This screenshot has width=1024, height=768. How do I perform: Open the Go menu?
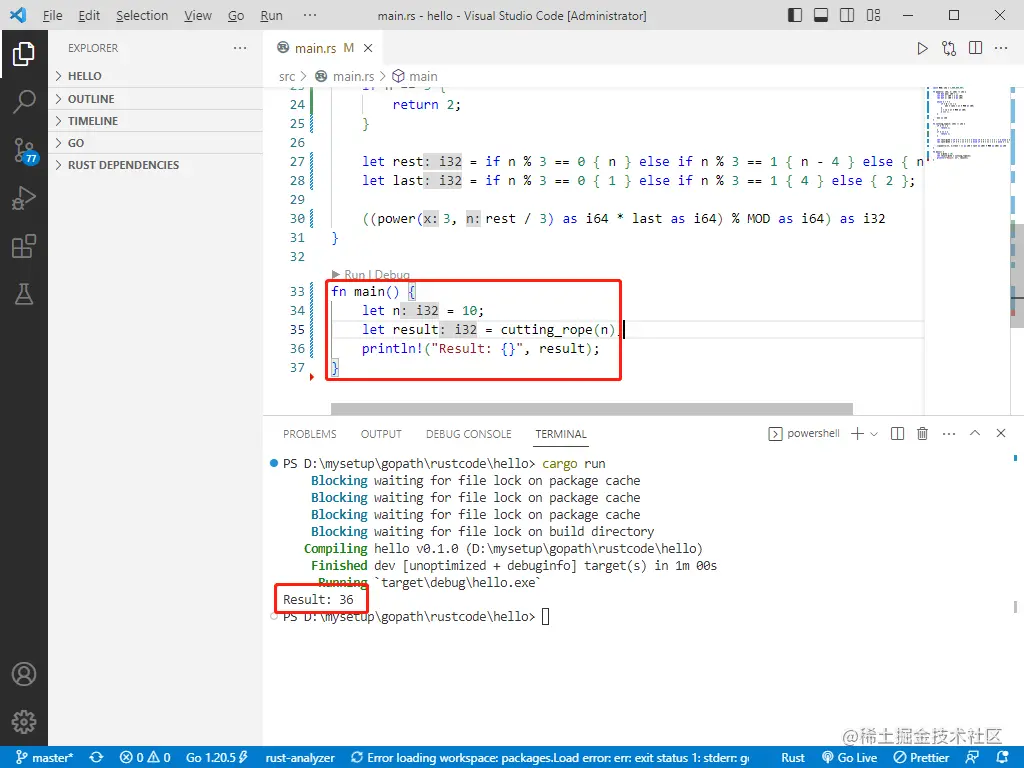[x=236, y=15]
